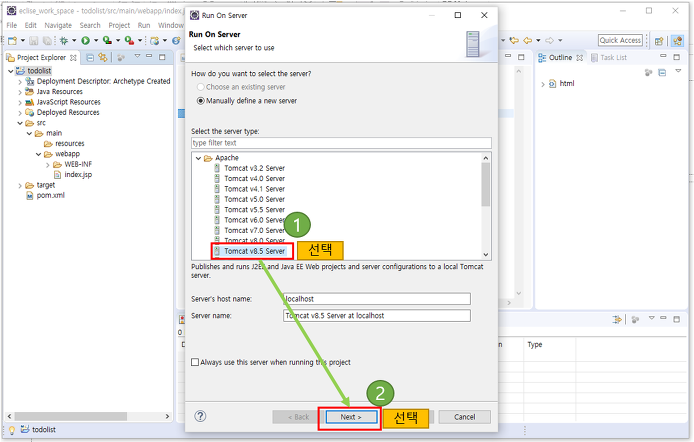Select 'Choose an existing server' radio button

[x=200, y=87]
